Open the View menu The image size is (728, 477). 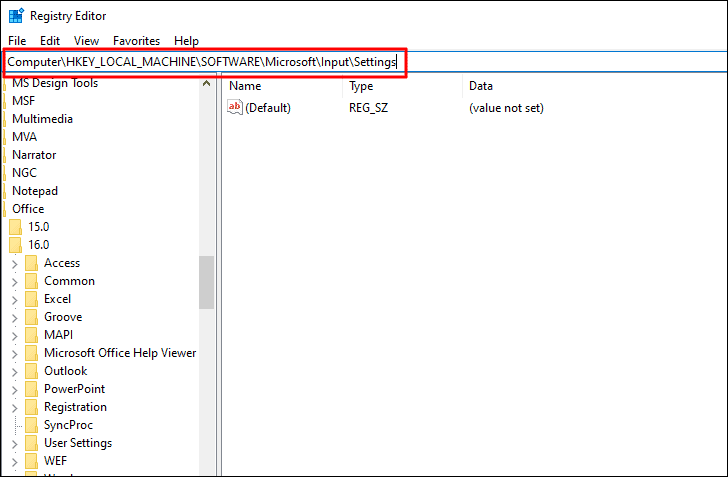click(x=86, y=41)
